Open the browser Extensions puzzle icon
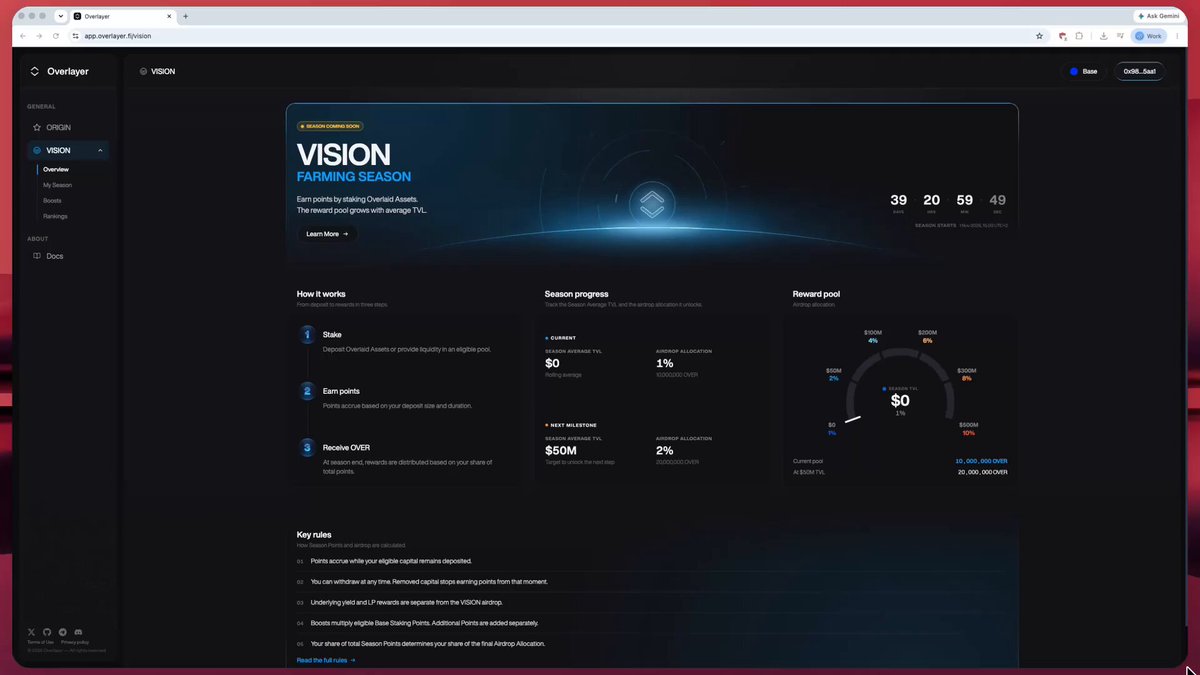 point(1079,36)
